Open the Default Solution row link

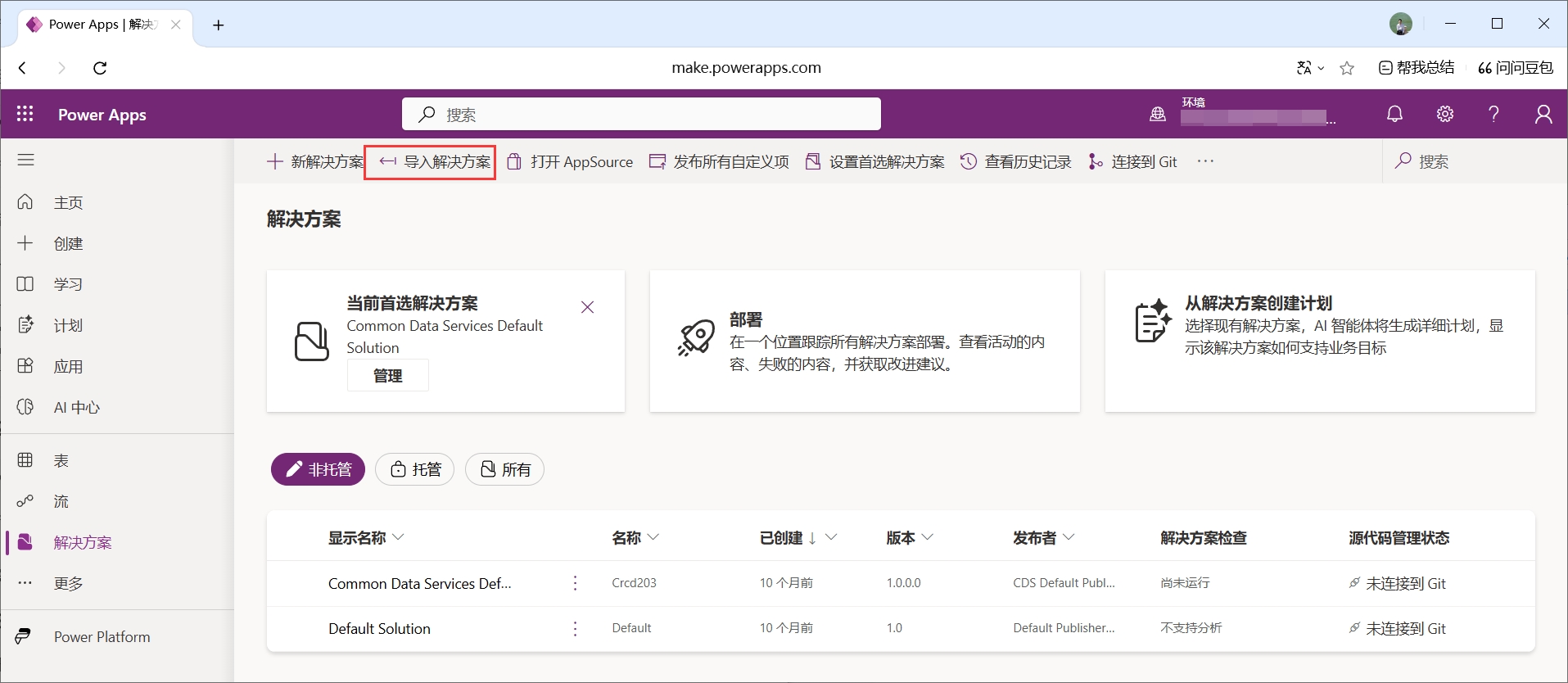pos(379,629)
